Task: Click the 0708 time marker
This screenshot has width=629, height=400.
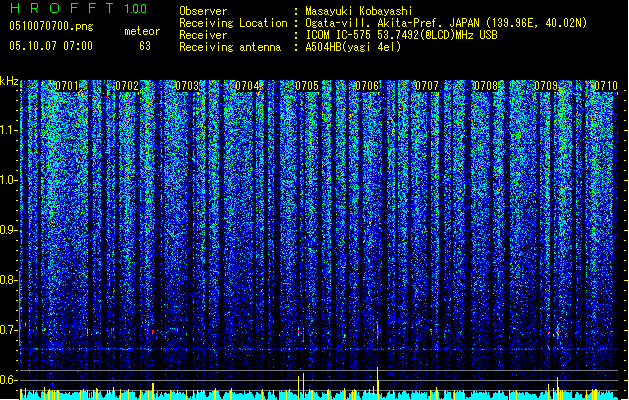Action: pyautogui.click(x=486, y=86)
